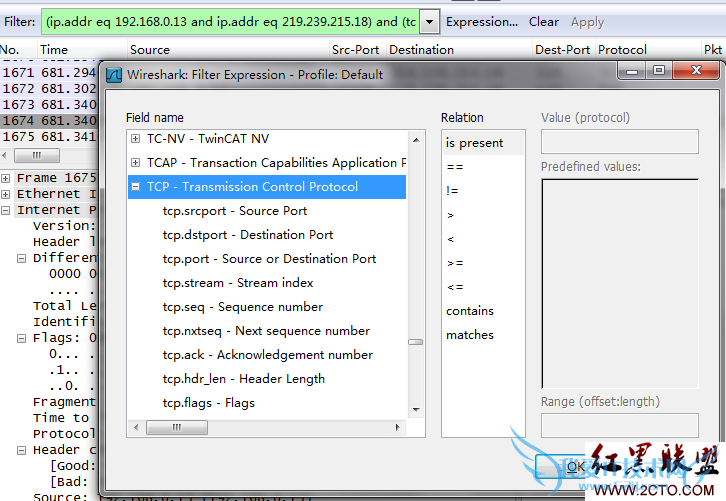The height and width of the screenshot is (501, 726).
Task: Sort by the Destination column header
Action: (x=459, y=50)
